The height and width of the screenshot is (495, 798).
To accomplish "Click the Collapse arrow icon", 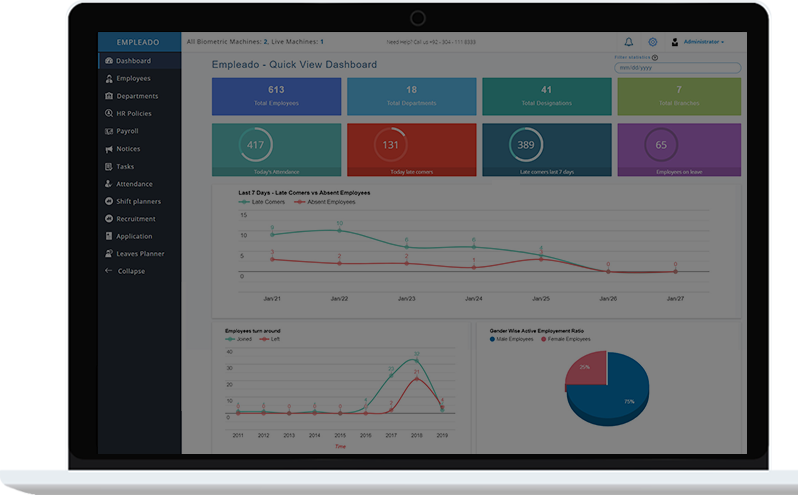I will pos(108,271).
